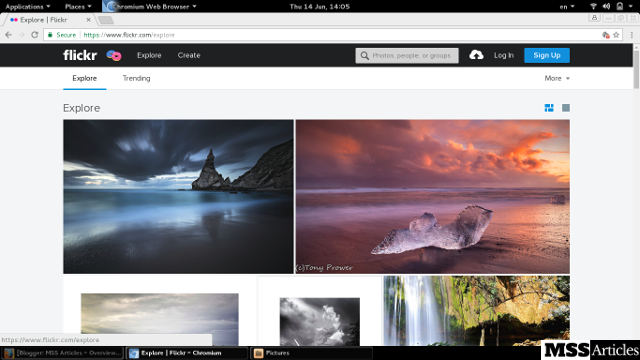Open the Create menu item
Viewport: 640px width, 360px height.
[x=189, y=55]
